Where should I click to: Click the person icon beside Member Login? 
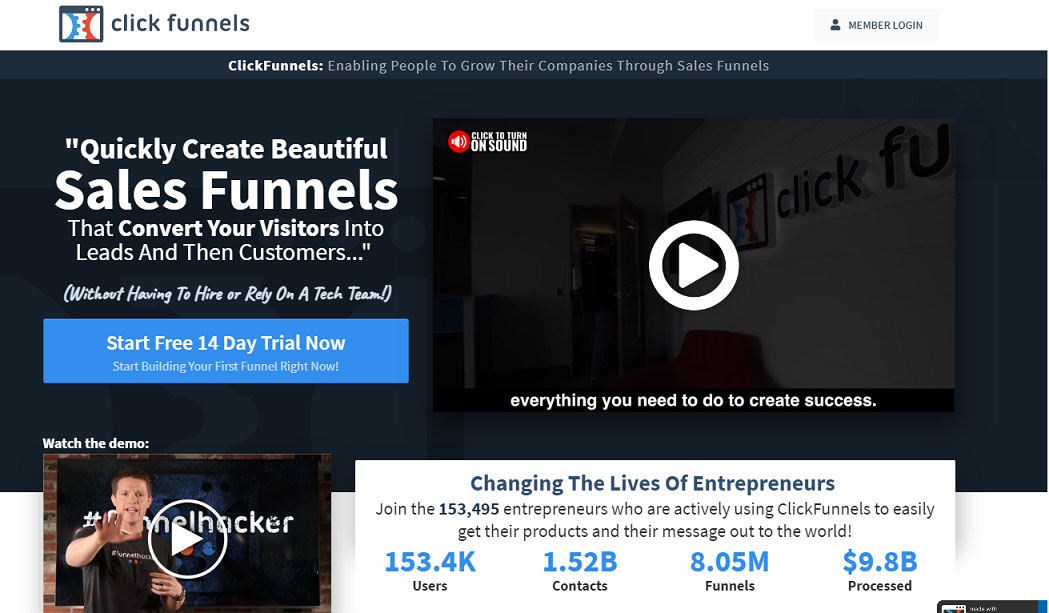(x=835, y=25)
